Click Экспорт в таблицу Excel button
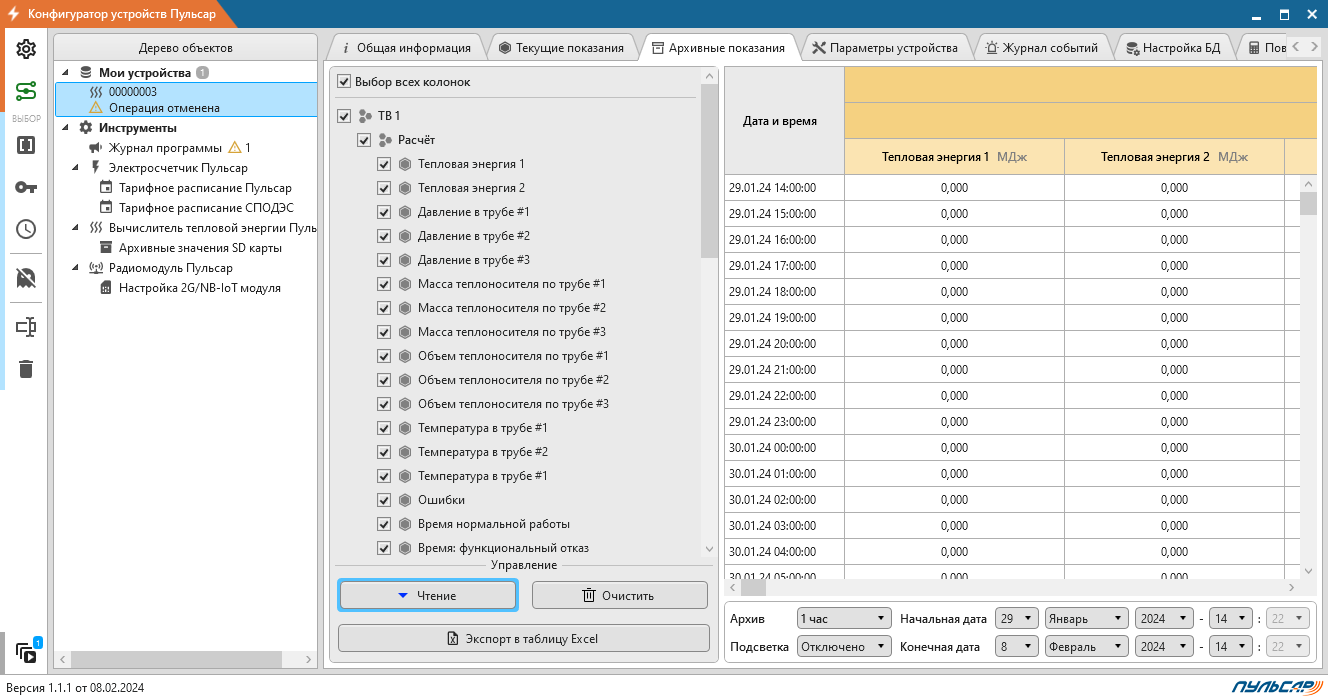This screenshot has width=1328, height=700. click(x=523, y=638)
